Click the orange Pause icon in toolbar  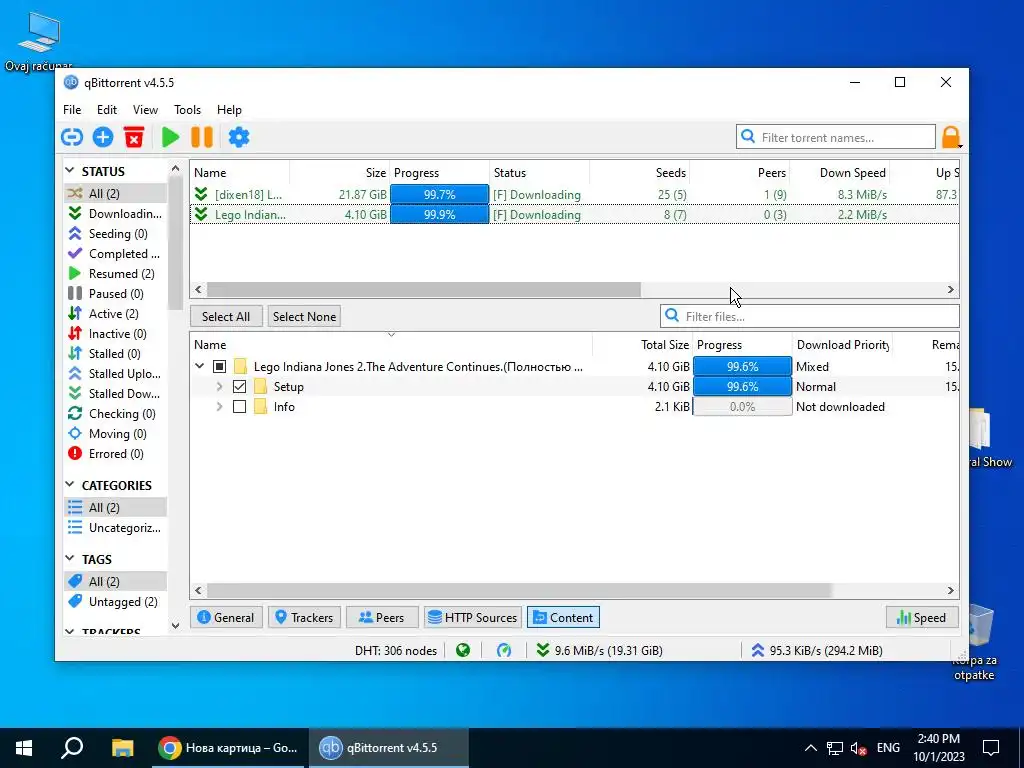(202, 137)
